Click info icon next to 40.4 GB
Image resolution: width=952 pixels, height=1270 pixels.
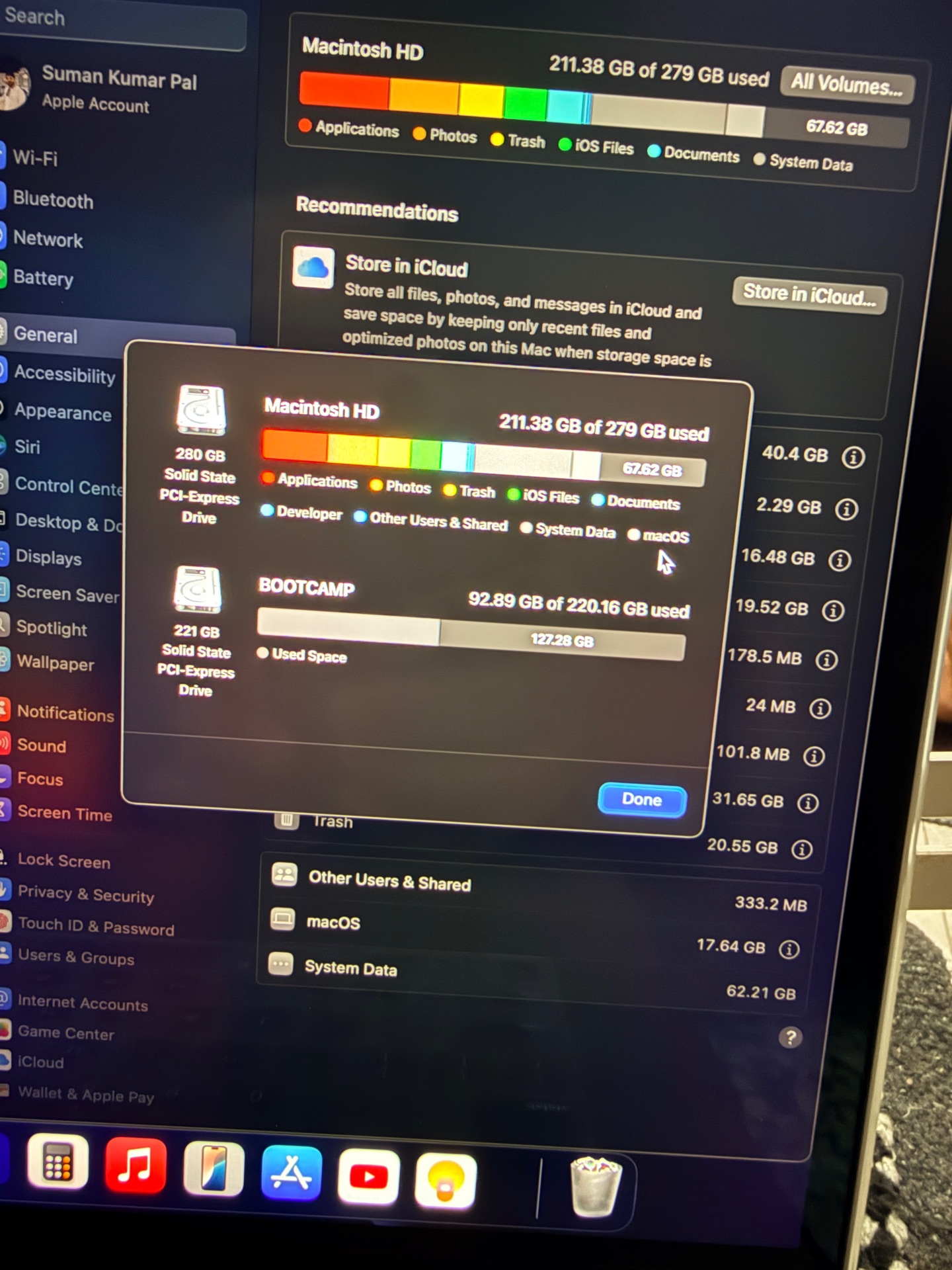click(x=853, y=457)
